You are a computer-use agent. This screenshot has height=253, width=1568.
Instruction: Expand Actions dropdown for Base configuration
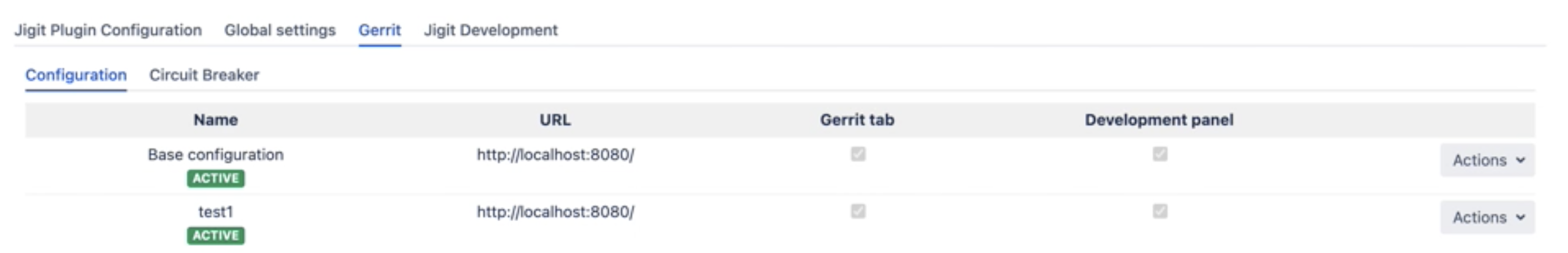1487,160
